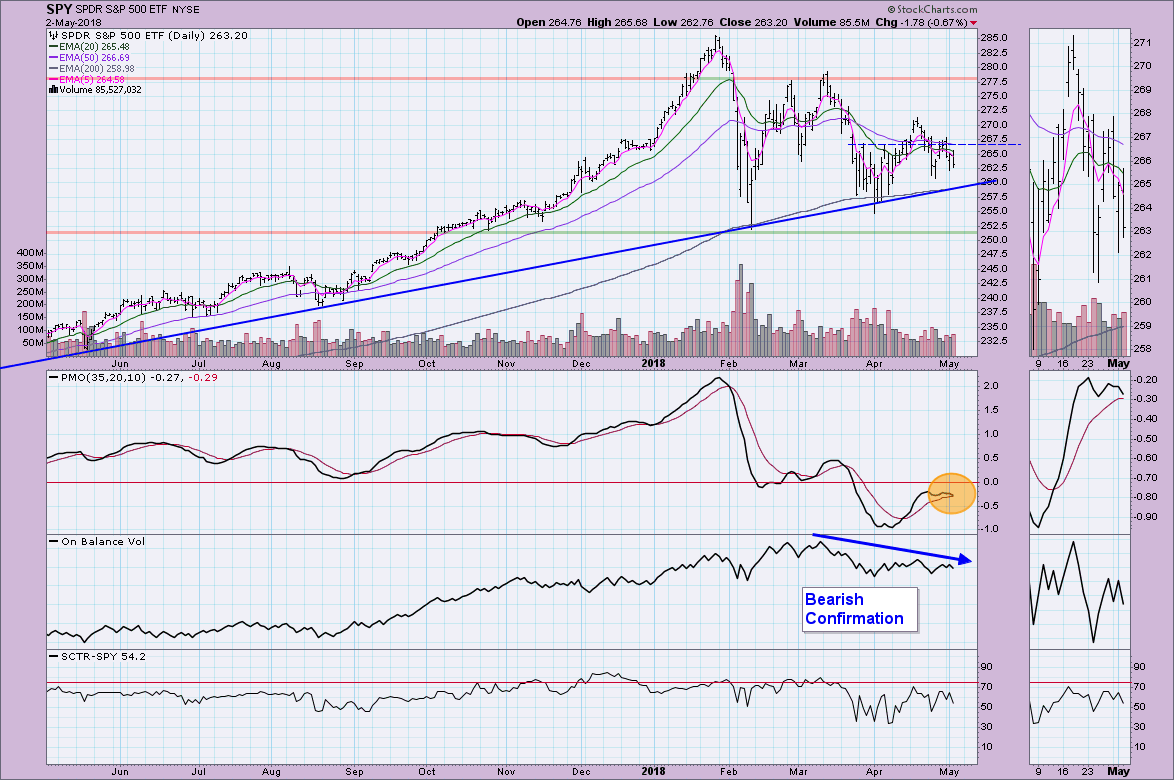The height and width of the screenshot is (780, 1174).
Task: Click the 232.5 price axis label
Action: (x=995, y=341)
